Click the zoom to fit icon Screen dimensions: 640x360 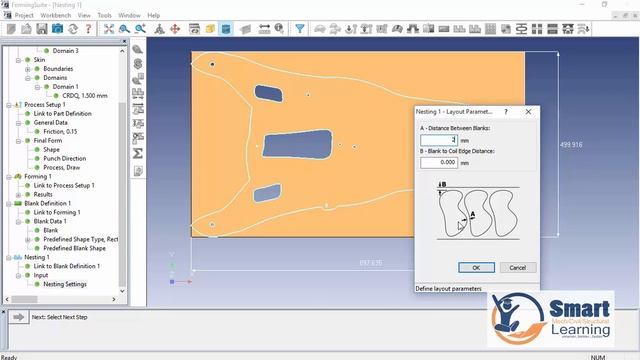point(109,29)
